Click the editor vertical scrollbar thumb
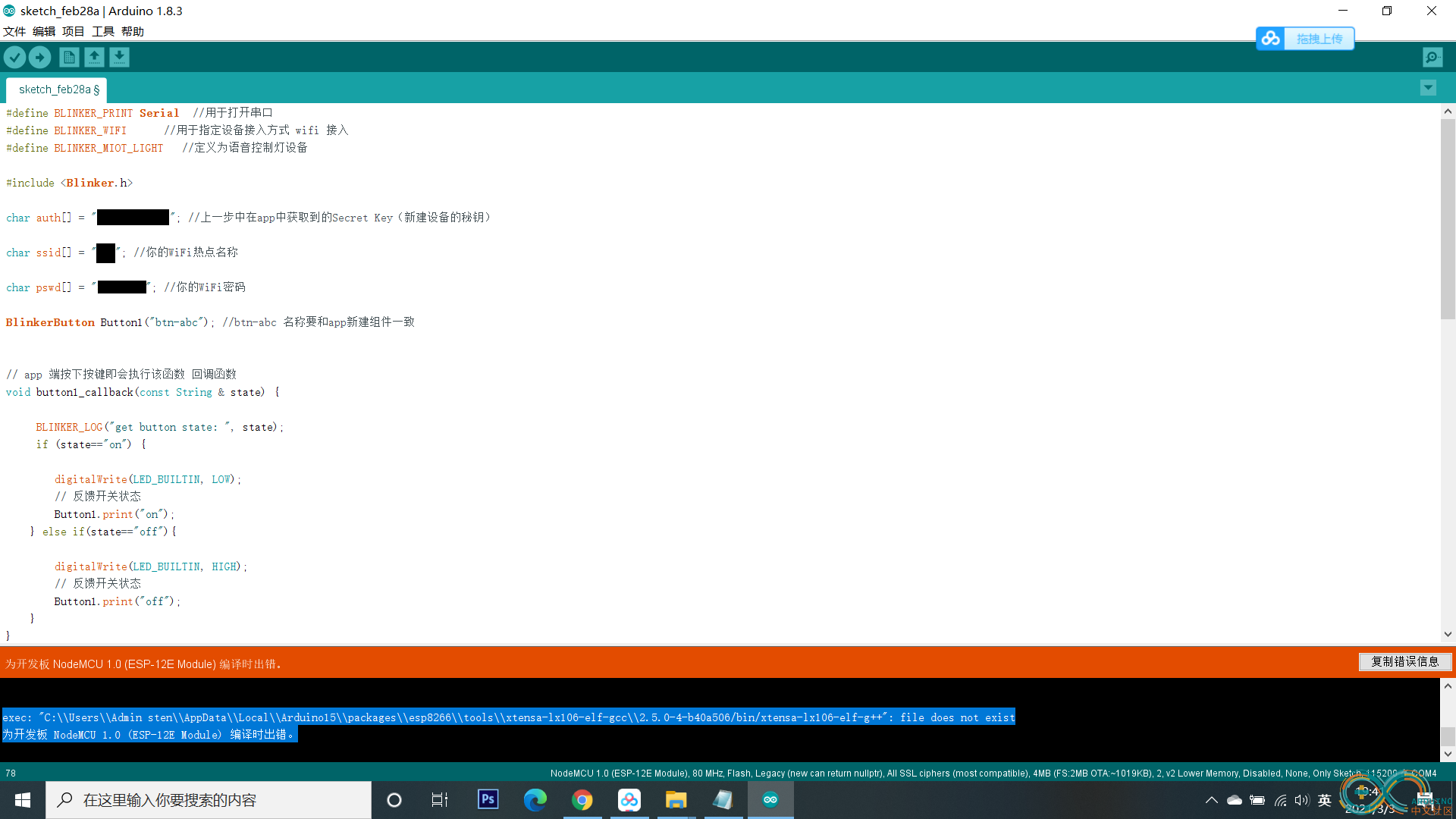This screenshot has height=819, width=1456. [x=1448, y=218]
